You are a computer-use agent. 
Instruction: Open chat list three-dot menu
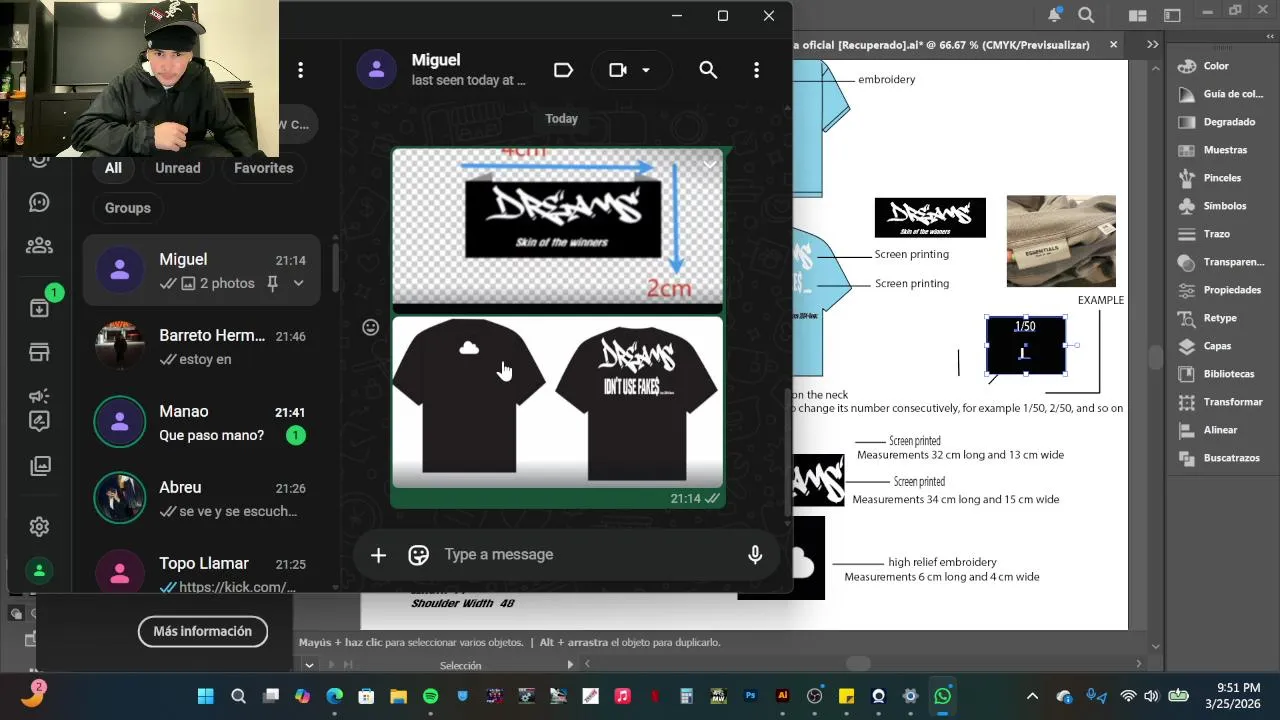[300, 70]
